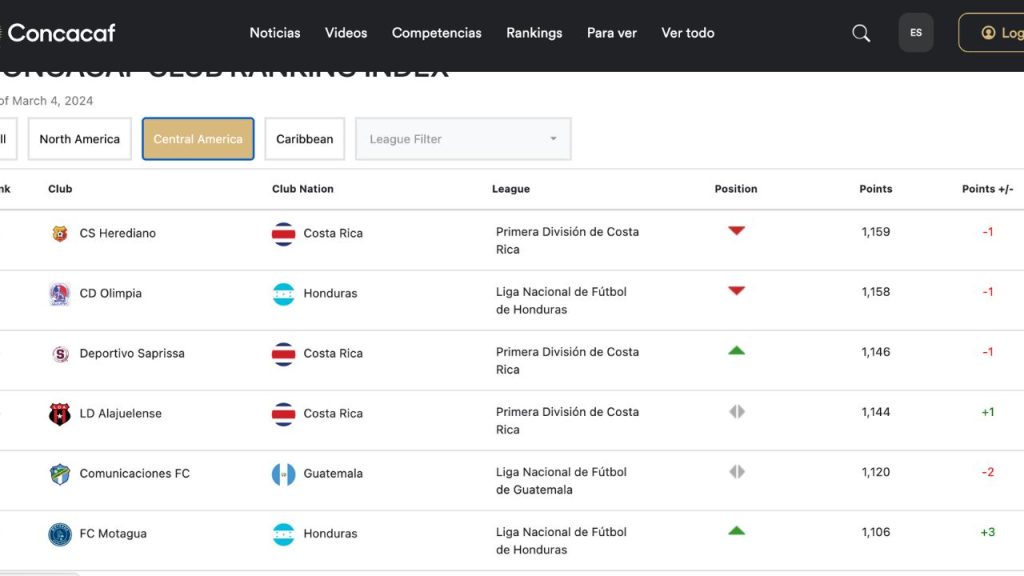Click the CS Herediano club name
This screenshot has height=576, width=1024.
118,233
